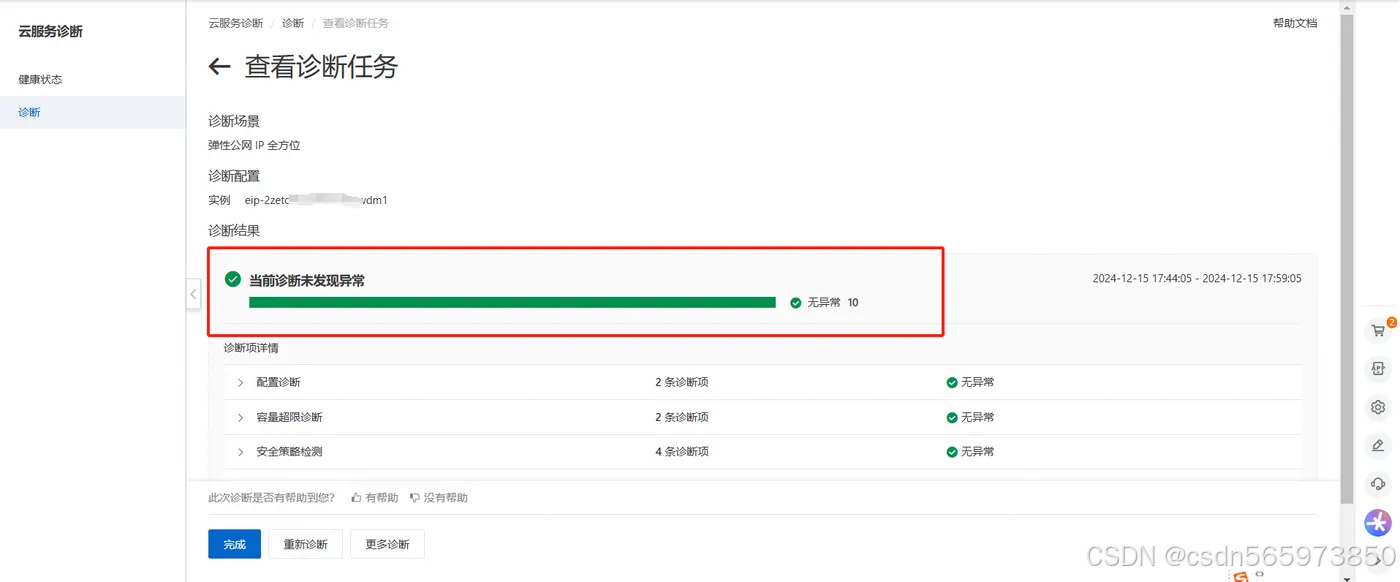Viewport: 1400px width, 582px height.
Task: Click the API debug icon below the cart
Action: click(1378, 369)
